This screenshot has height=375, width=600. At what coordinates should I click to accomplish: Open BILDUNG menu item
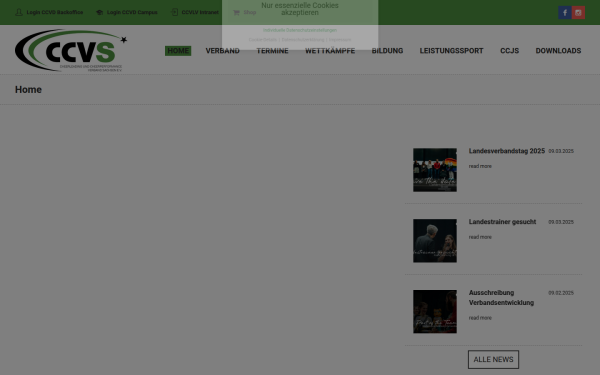click(x=387, y=51)
